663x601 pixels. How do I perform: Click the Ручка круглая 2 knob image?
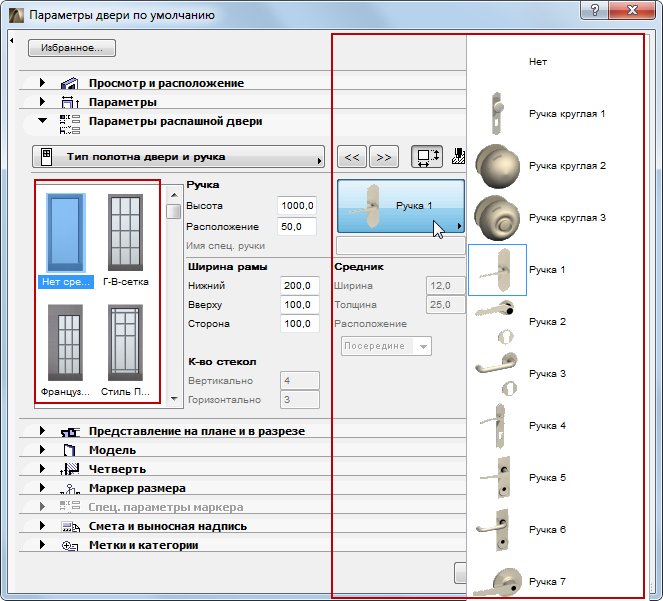pos(497,166)
